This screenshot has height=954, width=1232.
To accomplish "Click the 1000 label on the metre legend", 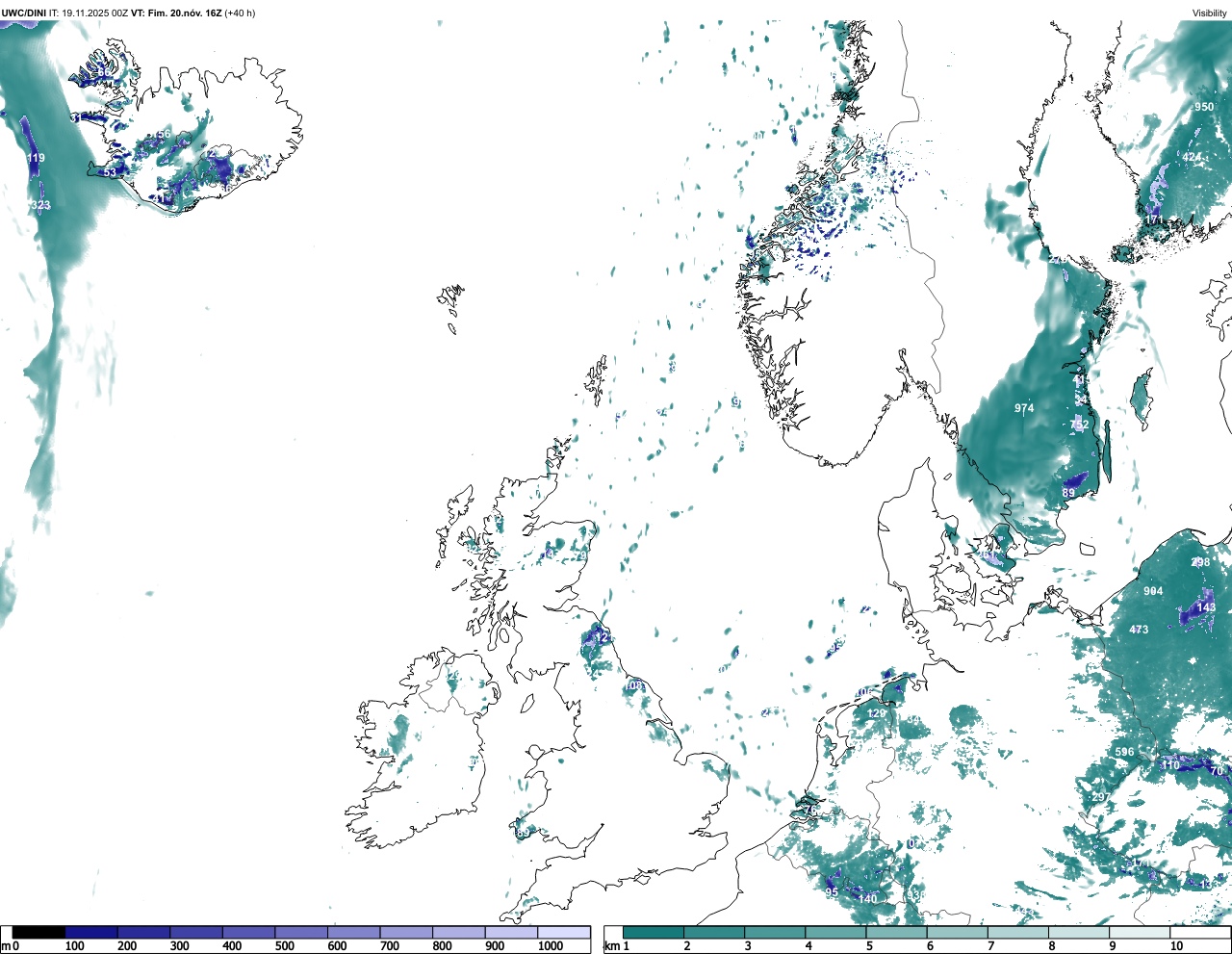I will [x=550, y=946].
